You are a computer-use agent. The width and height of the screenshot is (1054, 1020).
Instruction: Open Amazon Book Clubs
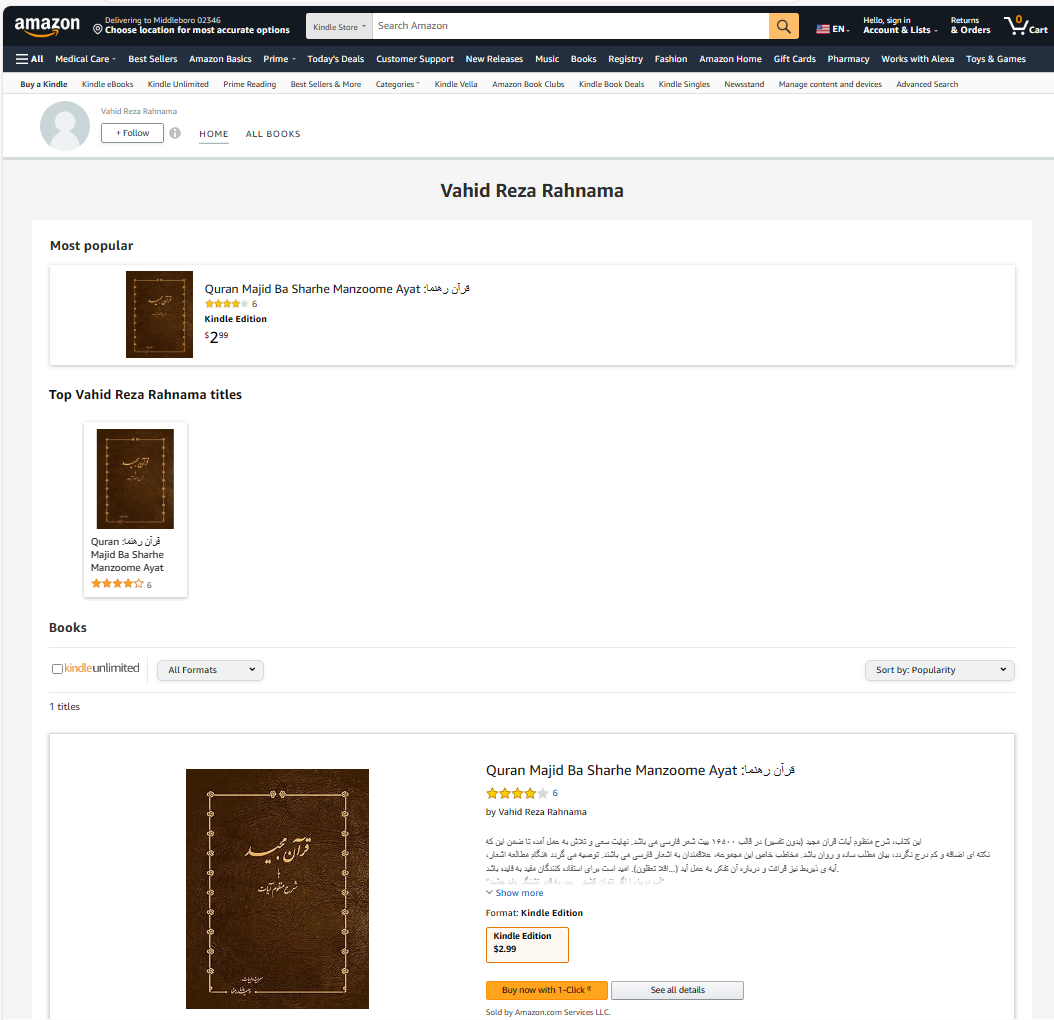click(528, 84)
